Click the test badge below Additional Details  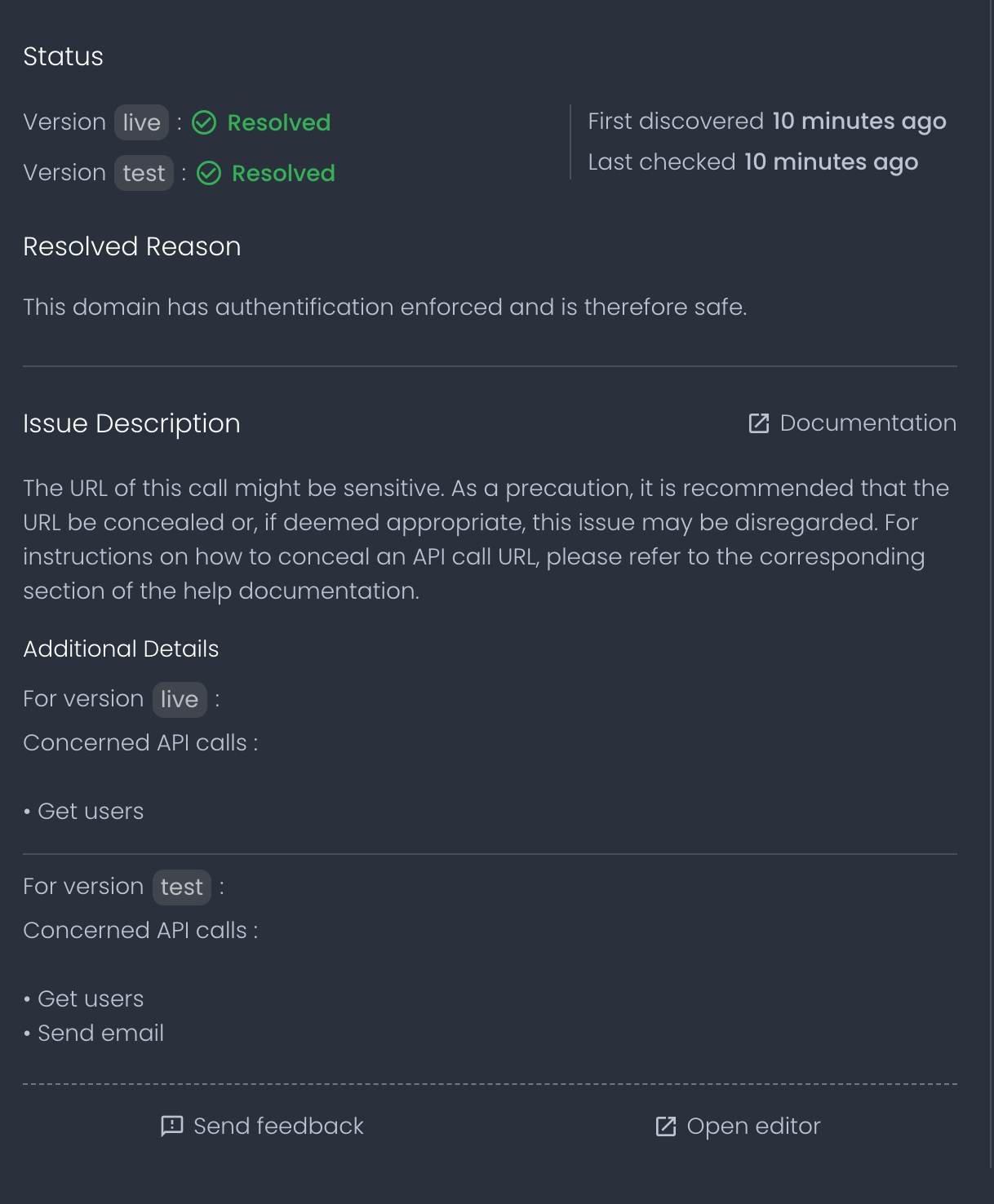tap(181, 888)
